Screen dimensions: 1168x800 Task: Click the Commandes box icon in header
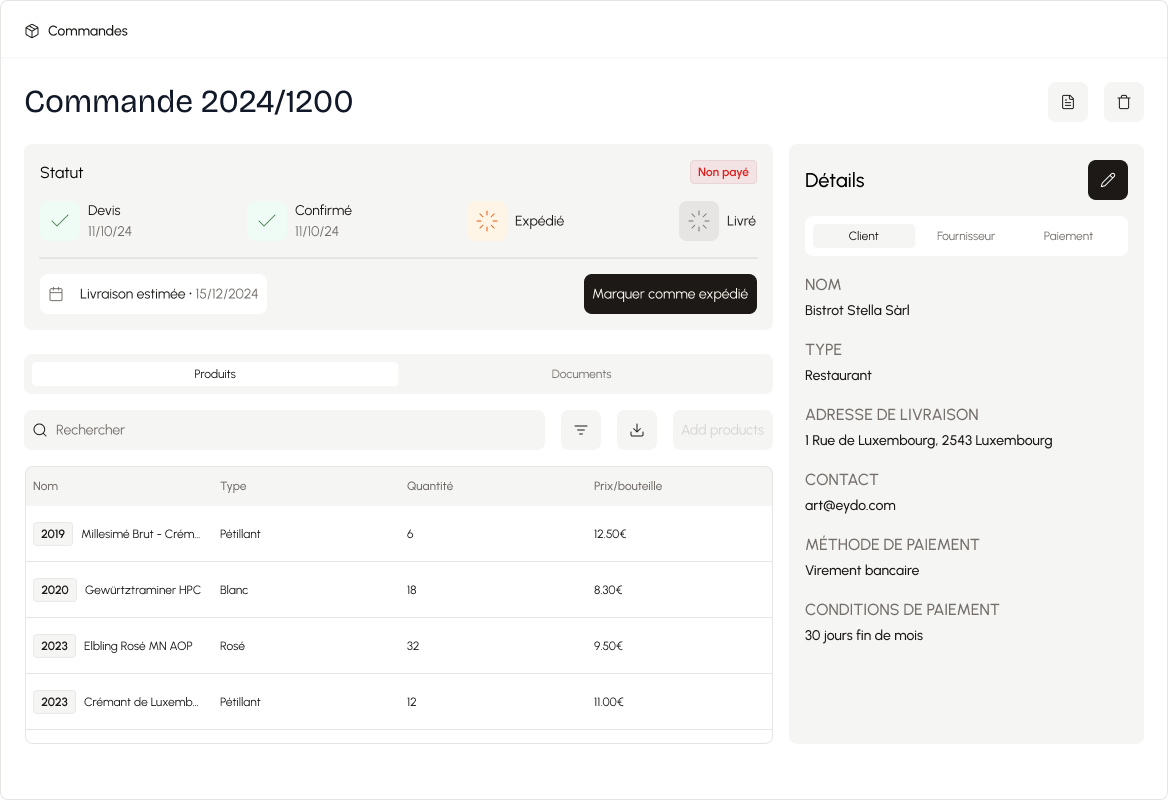pos(32,31)
